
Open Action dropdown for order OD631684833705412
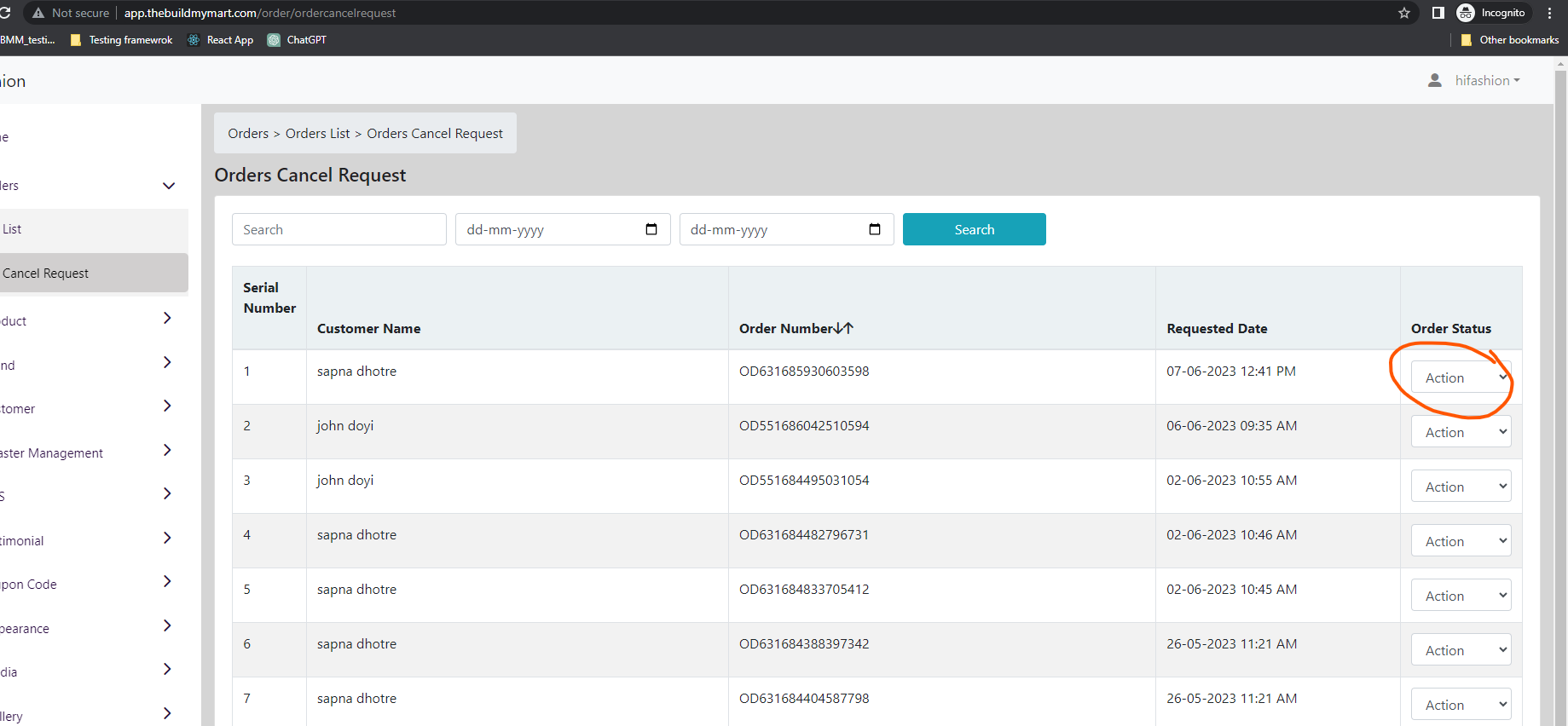(x=1461, y=596)
